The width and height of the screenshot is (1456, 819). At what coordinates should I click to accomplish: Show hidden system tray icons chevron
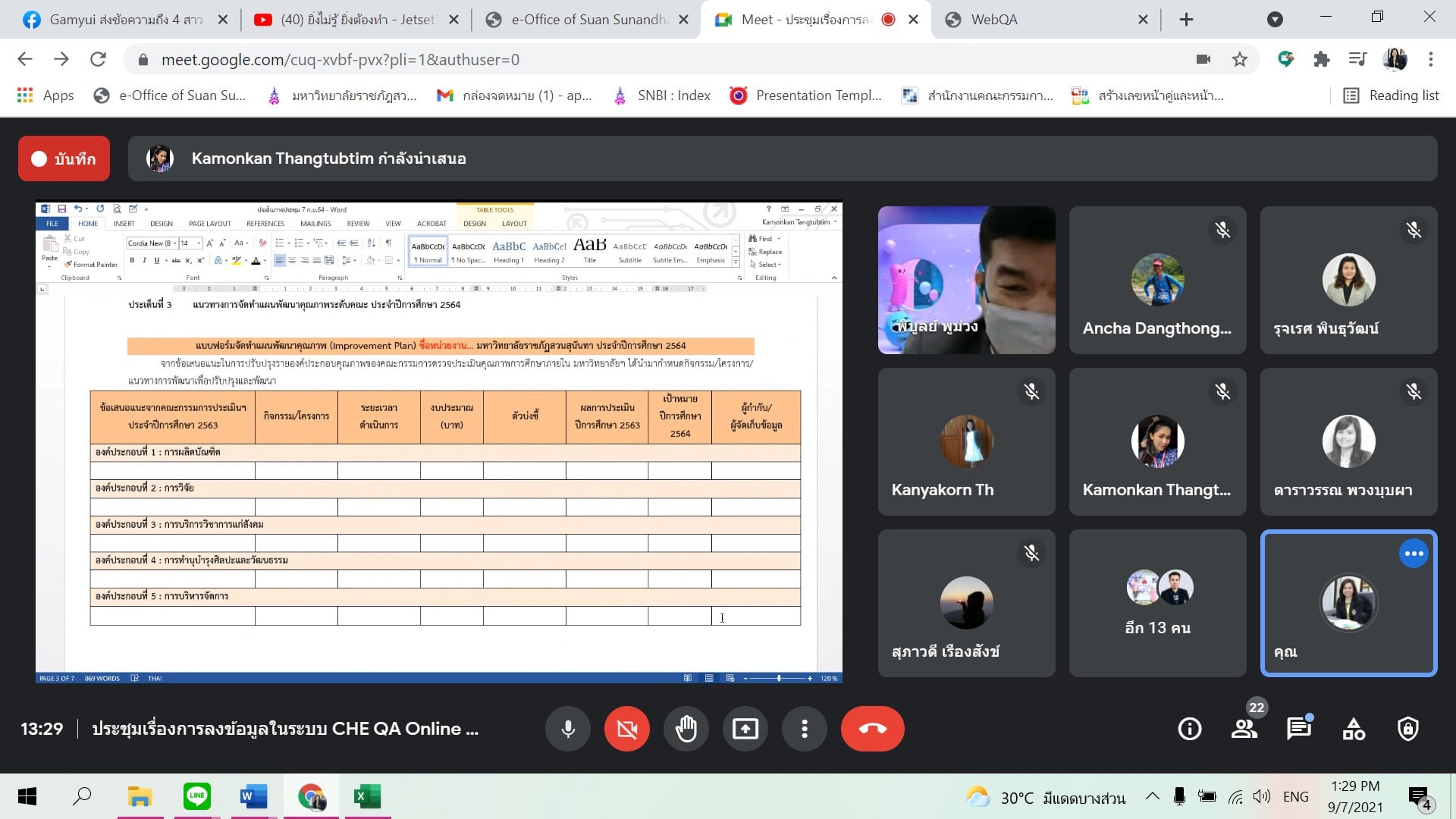1152,796
